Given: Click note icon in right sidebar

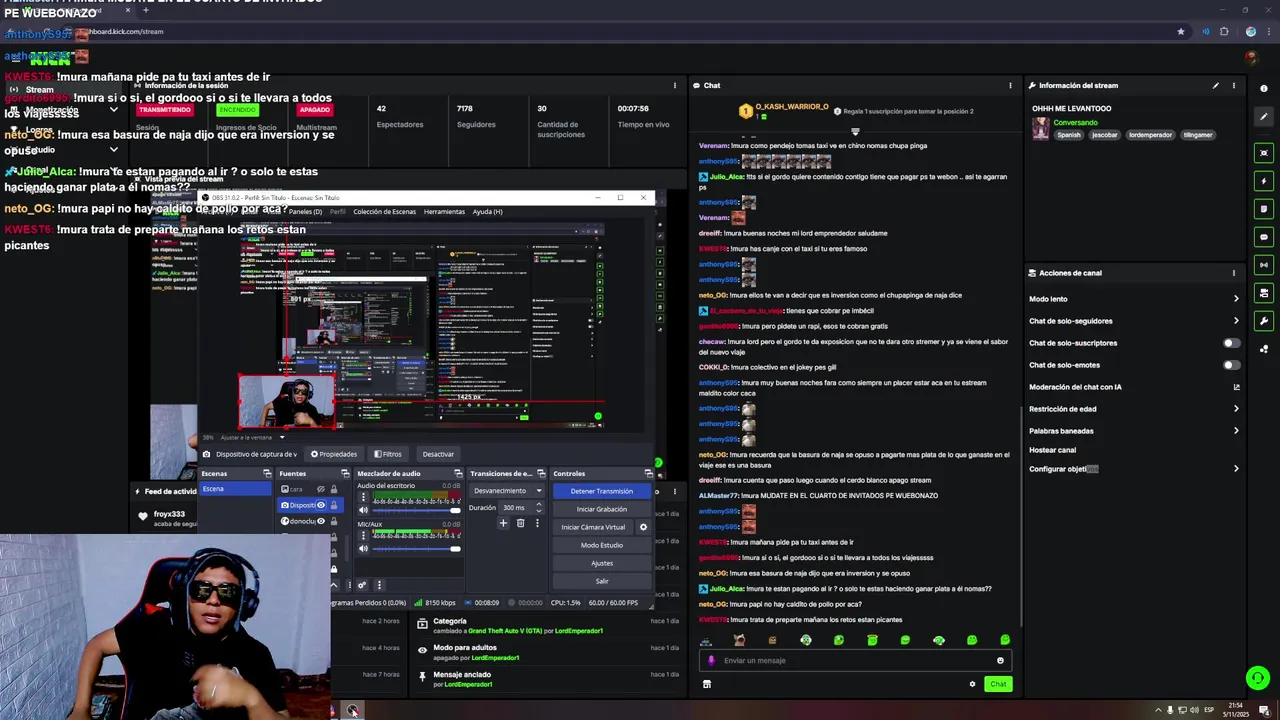Looking at the screenshot, I should point(1264,209).
